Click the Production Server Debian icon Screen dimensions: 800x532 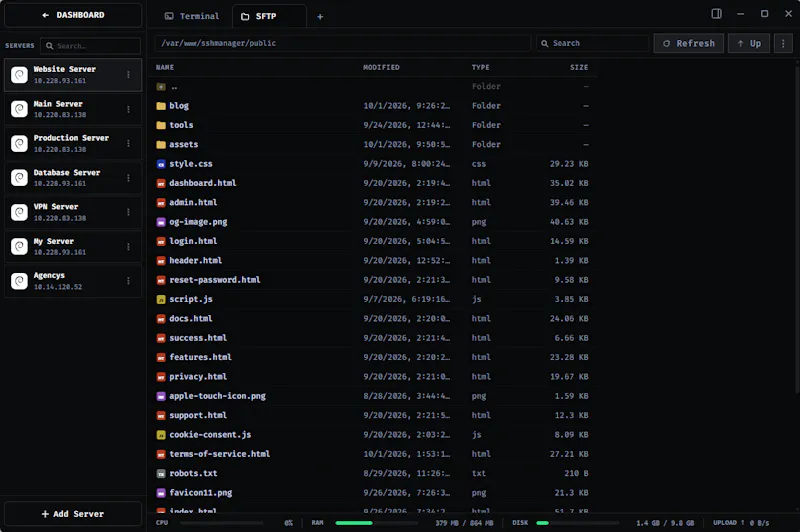click(x=19, y=143)
